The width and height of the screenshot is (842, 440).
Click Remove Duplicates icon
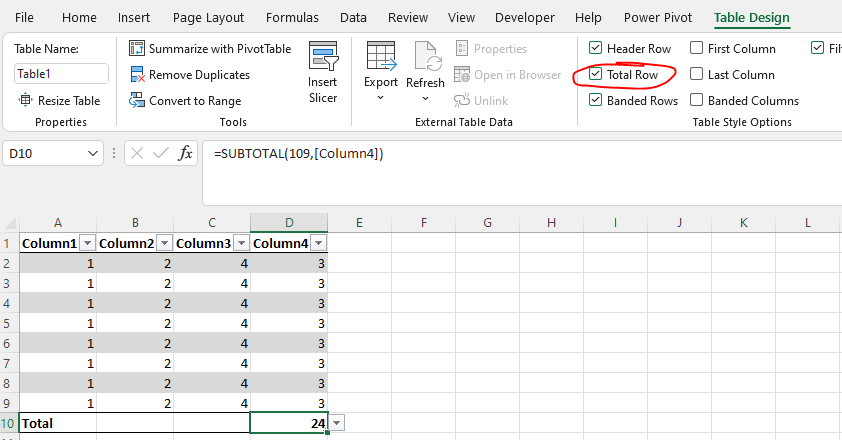pos(137,75)
